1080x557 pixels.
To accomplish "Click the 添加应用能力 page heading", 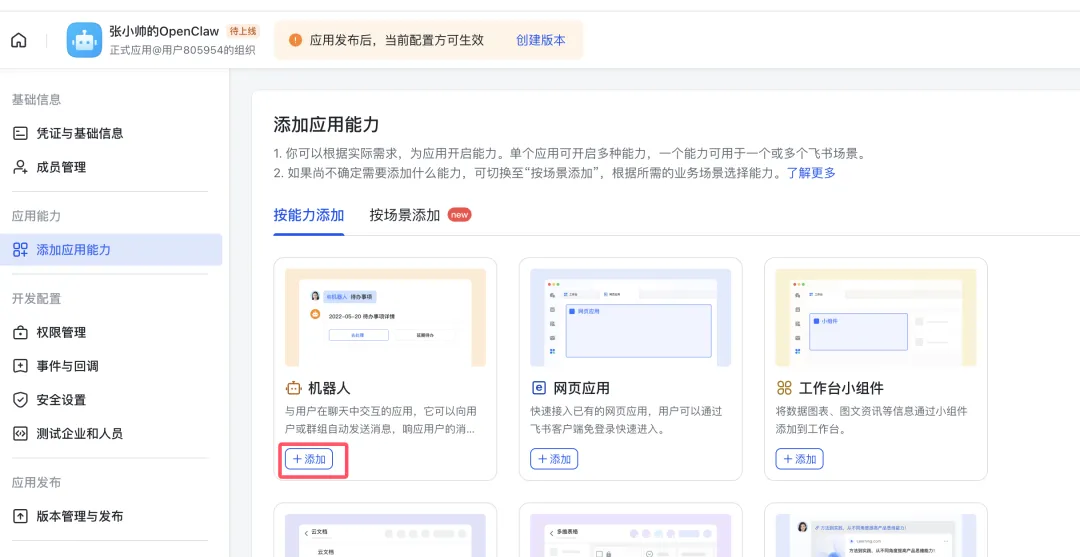I will pyautogui.click(x=326, y=125).
